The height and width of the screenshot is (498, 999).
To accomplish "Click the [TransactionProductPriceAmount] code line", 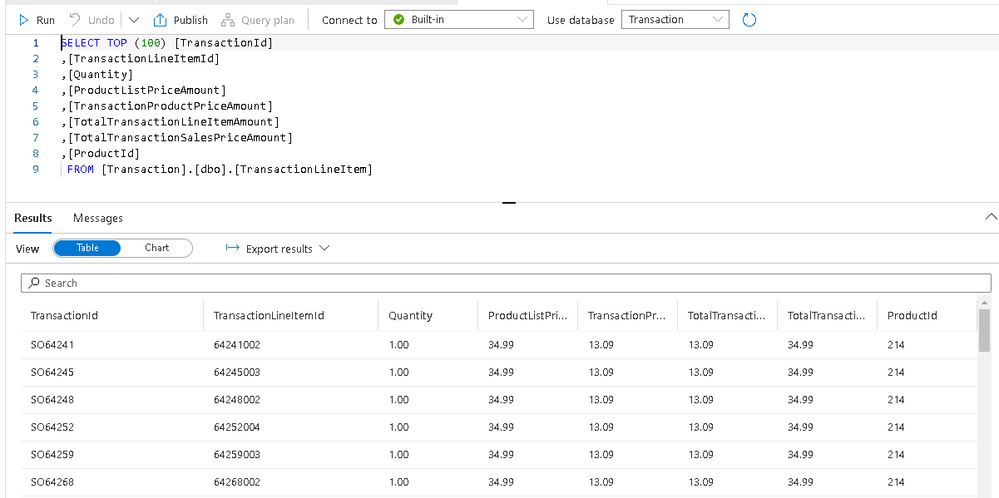I will pyautogui.click(x=166, y=106).
